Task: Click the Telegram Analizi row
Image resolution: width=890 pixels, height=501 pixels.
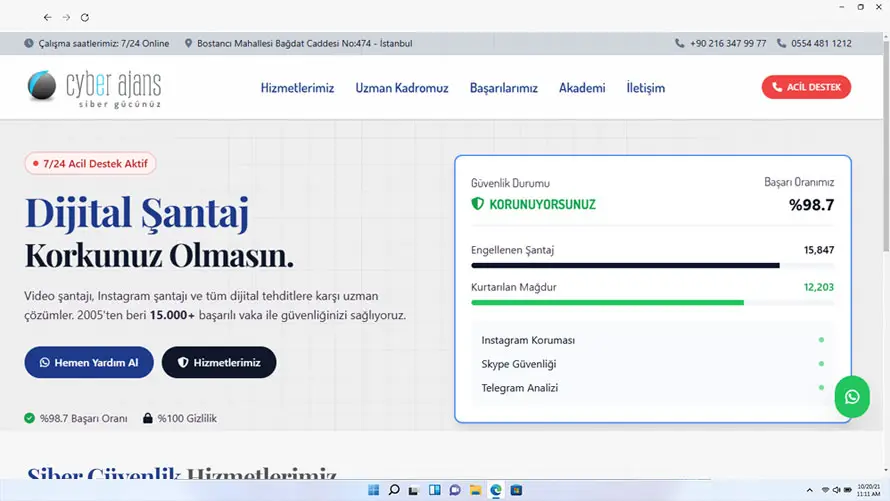Action: point(653,388)
